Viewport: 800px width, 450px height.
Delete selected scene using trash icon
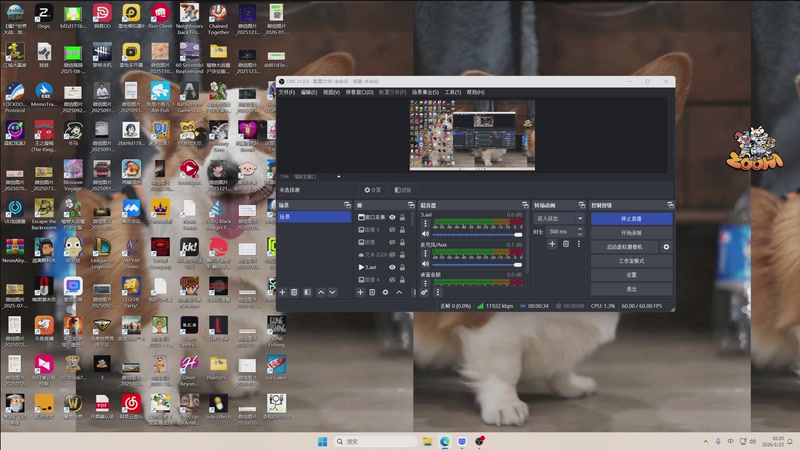tap(294, 292)
